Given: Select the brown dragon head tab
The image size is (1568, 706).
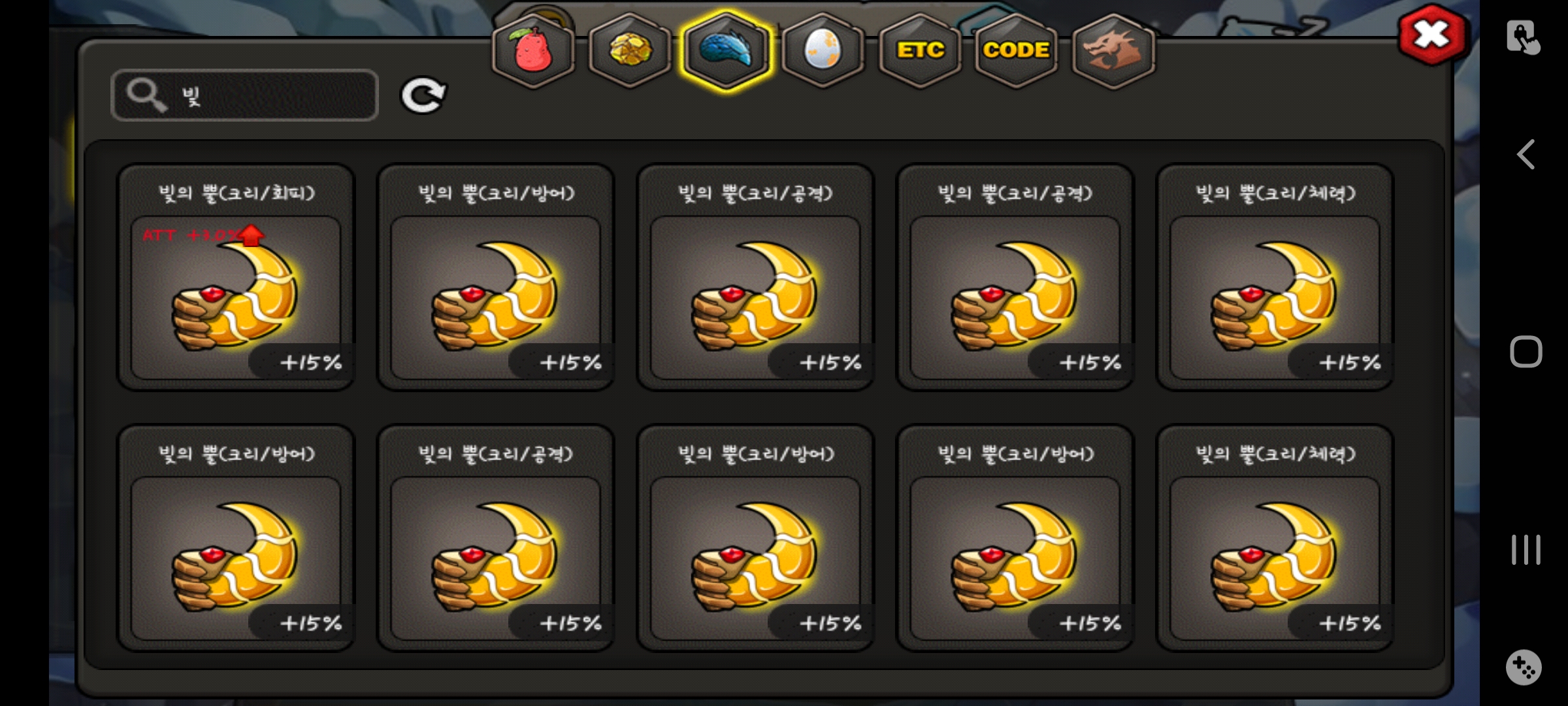Looking at the screenshot, I should 1113,51.
